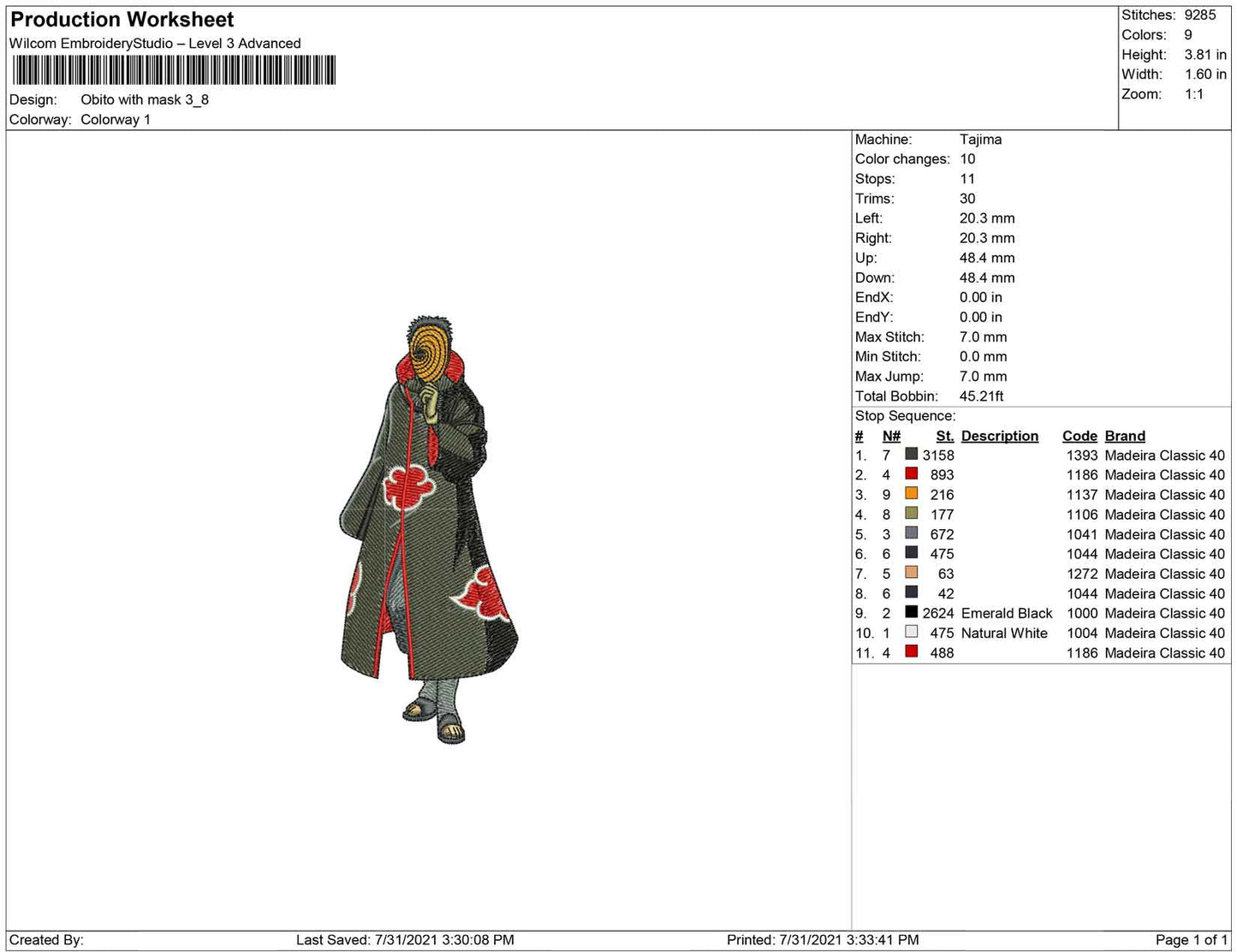Click thread code 1137
Viewport: 1237px width, 952px height.
[1082, 495]
